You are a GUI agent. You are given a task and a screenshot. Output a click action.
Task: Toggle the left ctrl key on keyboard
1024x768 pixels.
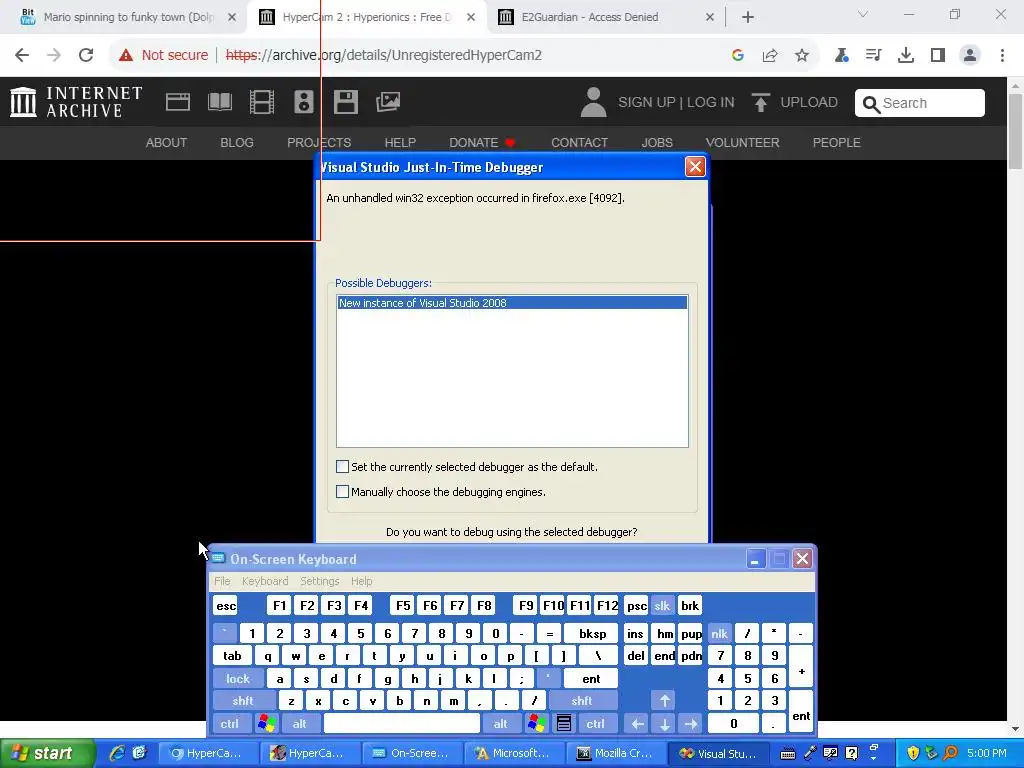pyautogui.click(x=229, y=723)
